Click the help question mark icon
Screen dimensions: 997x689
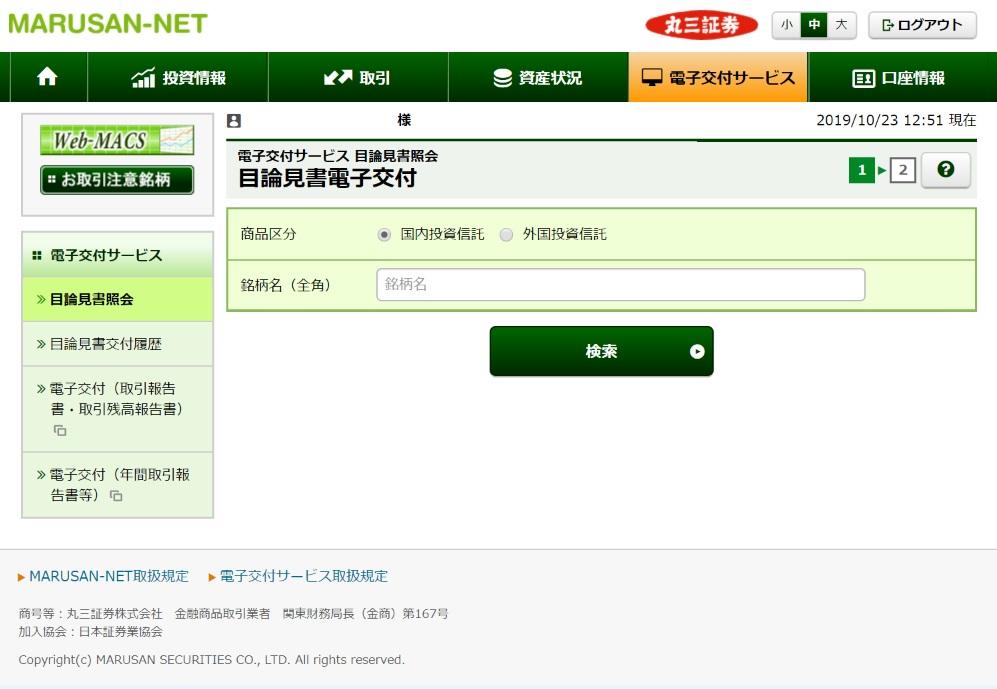click(945, 170)
